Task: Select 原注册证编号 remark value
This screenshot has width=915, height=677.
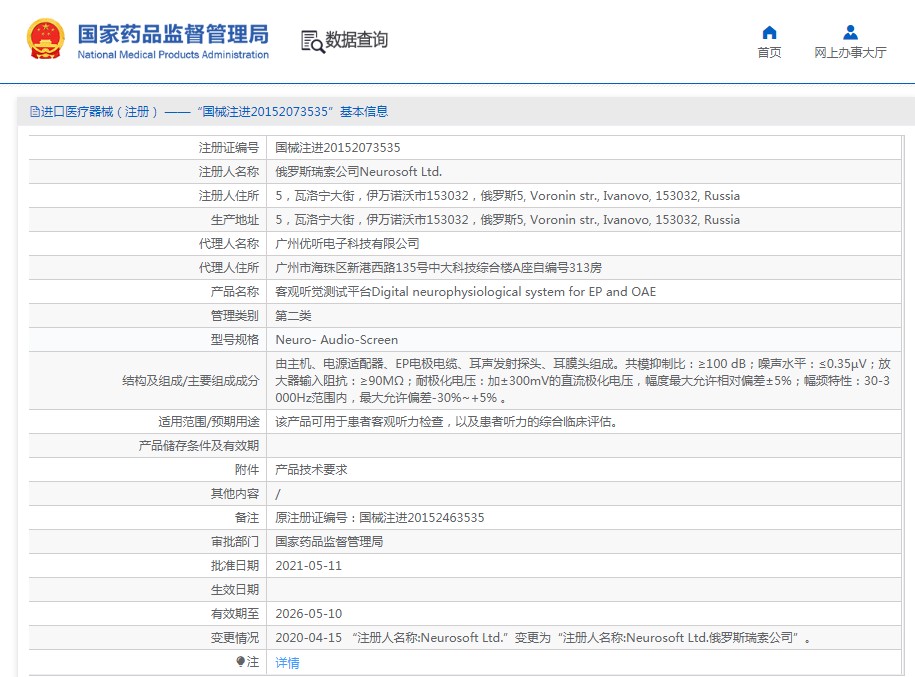Action: point(380,518)
